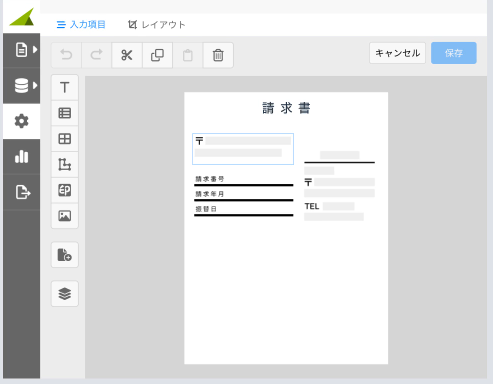
Task: Open the document section in sidebar
Action: click(x=21, y=50)
